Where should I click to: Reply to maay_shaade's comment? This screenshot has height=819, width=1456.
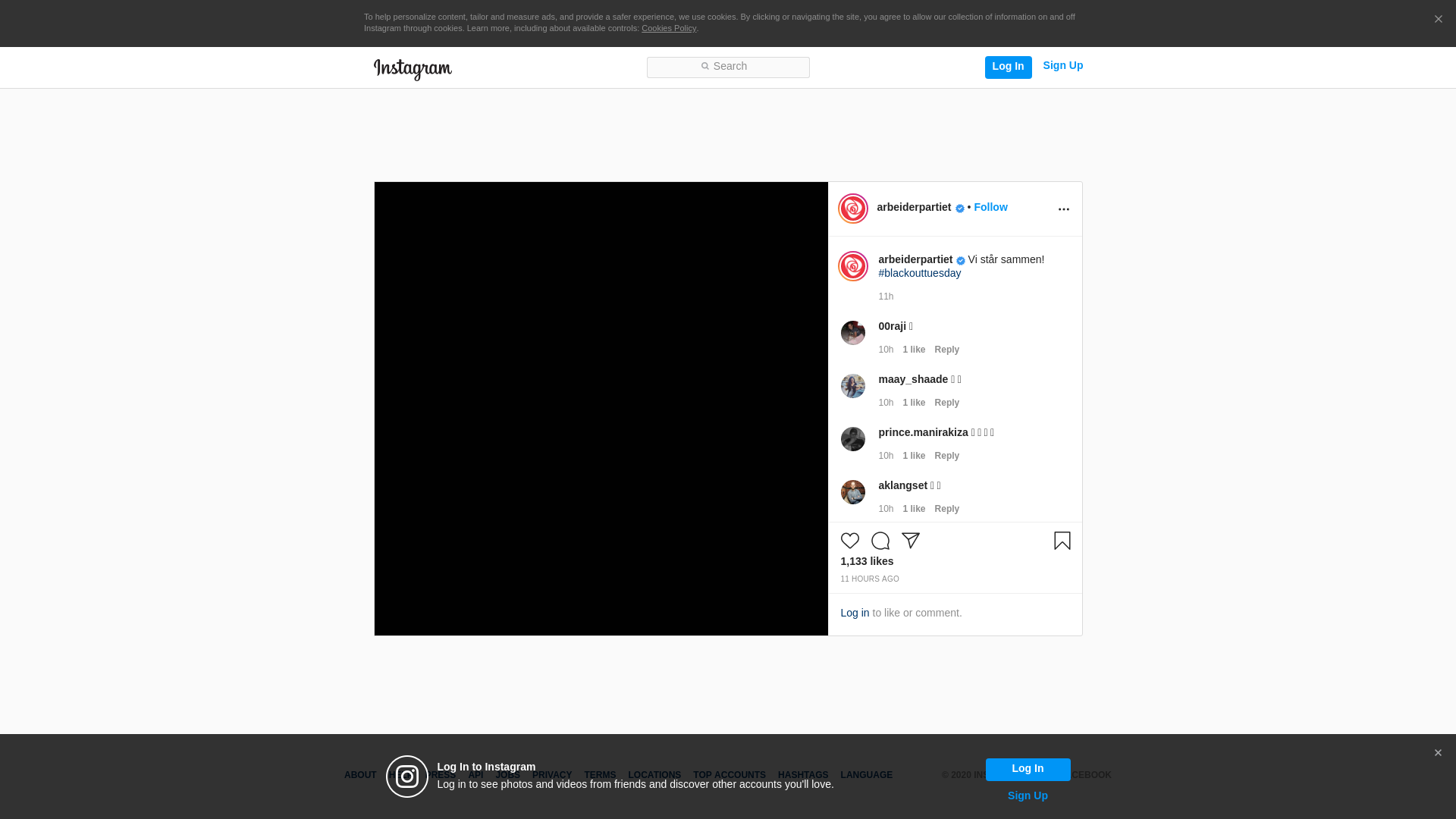point(946,403)
